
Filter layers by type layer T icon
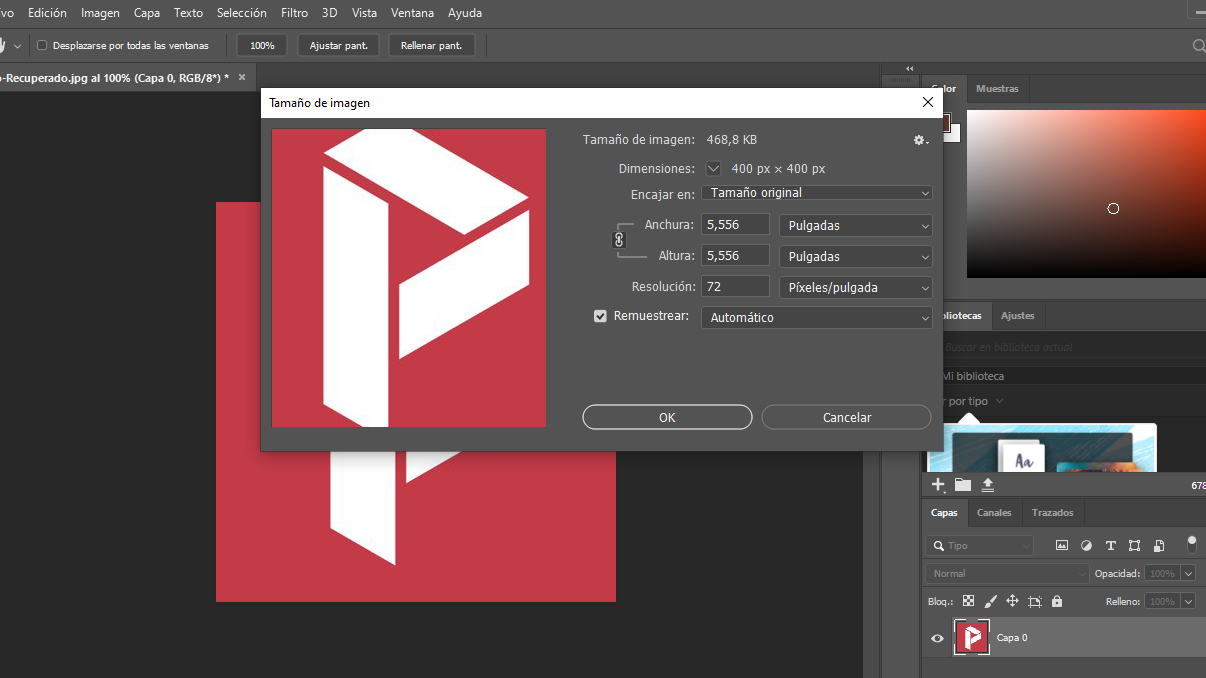pyautogui.click(x=1111, y=546)
